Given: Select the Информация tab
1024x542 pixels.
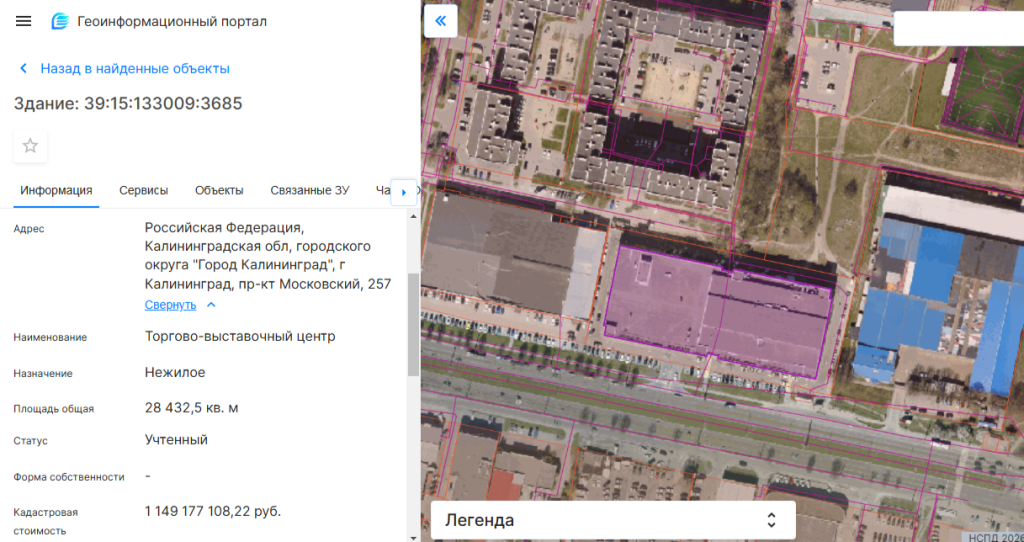Looking at the screenshot, I should [x=56, y=190].
